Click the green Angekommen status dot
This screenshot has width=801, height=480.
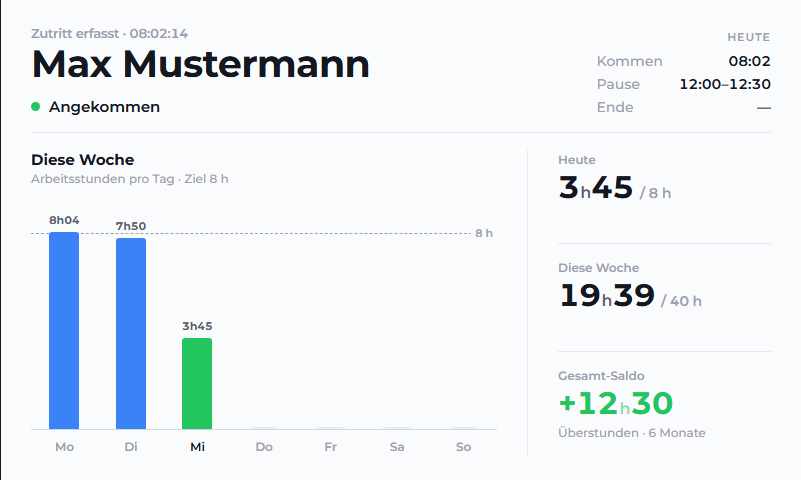click(x=35, y=107)
